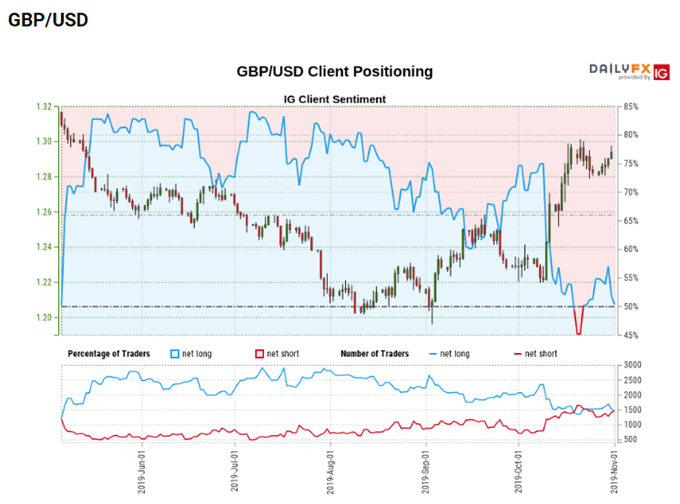Click the 65% sentiment axis label
The width and height of the screenshot is (680, 504).
click(631, 221)
